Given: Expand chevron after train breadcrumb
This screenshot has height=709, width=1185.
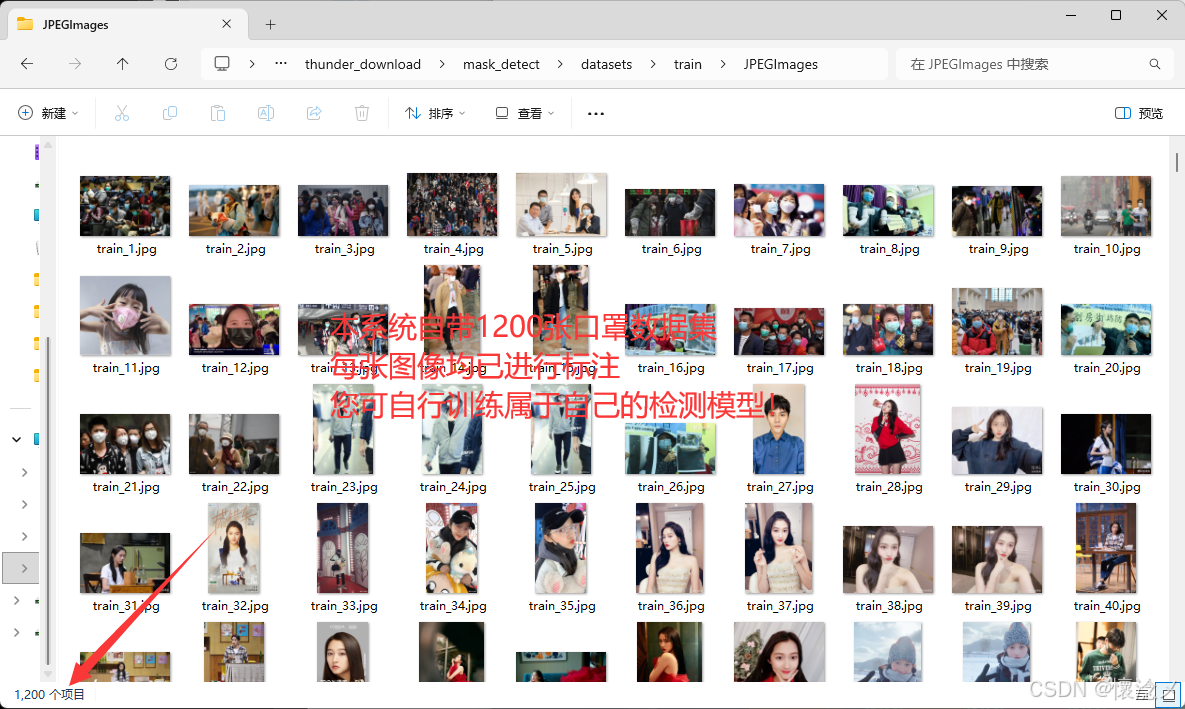Looking at the screenshot, I should coord(723,64).
